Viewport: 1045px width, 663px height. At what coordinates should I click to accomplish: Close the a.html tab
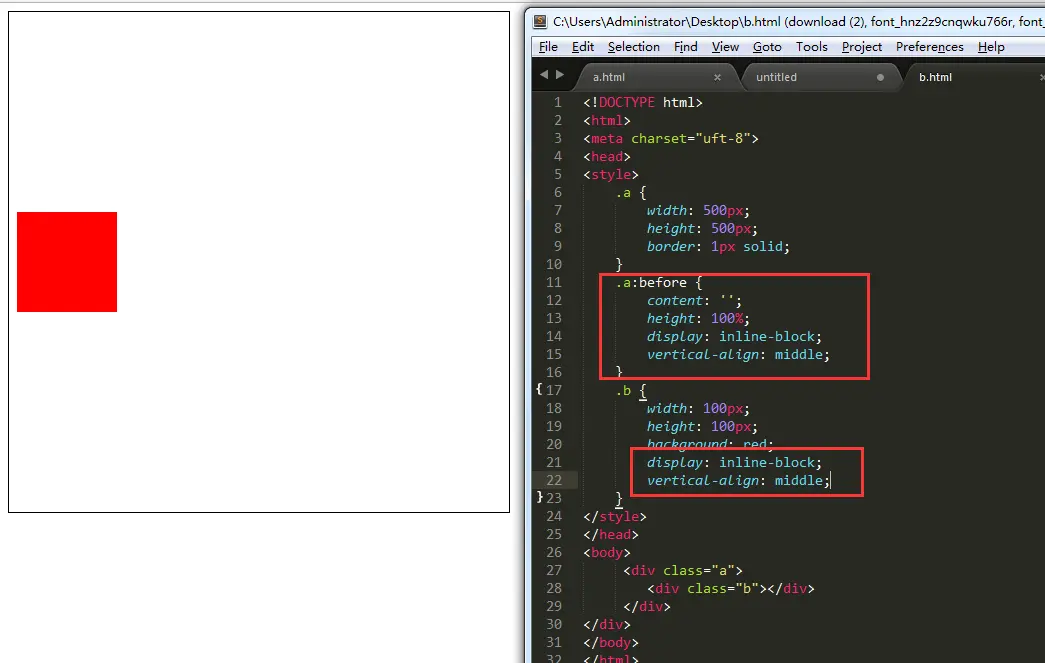pos(717,77)
